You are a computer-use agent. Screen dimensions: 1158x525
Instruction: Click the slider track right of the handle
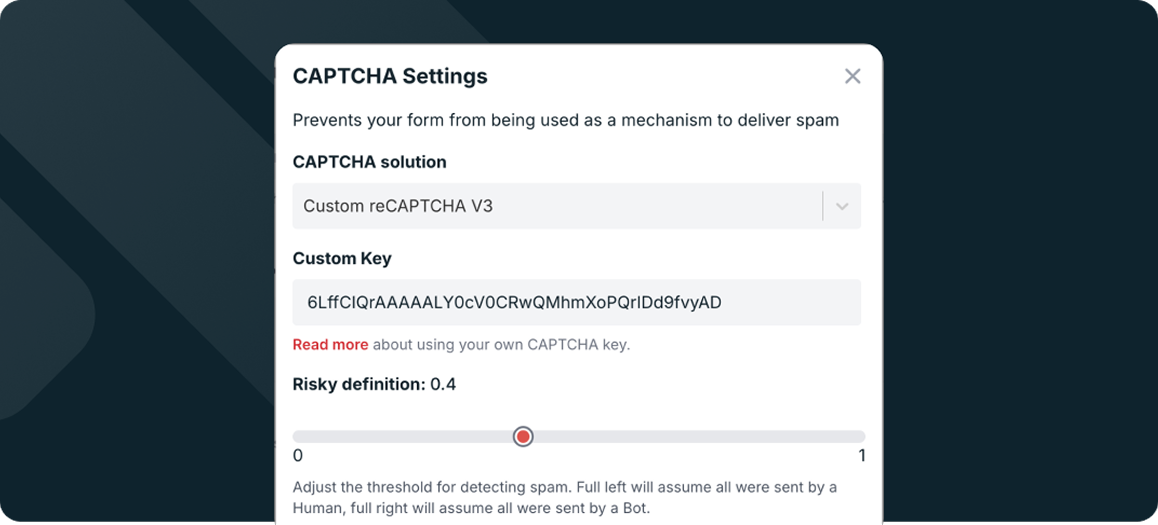(x=700, y=436)
